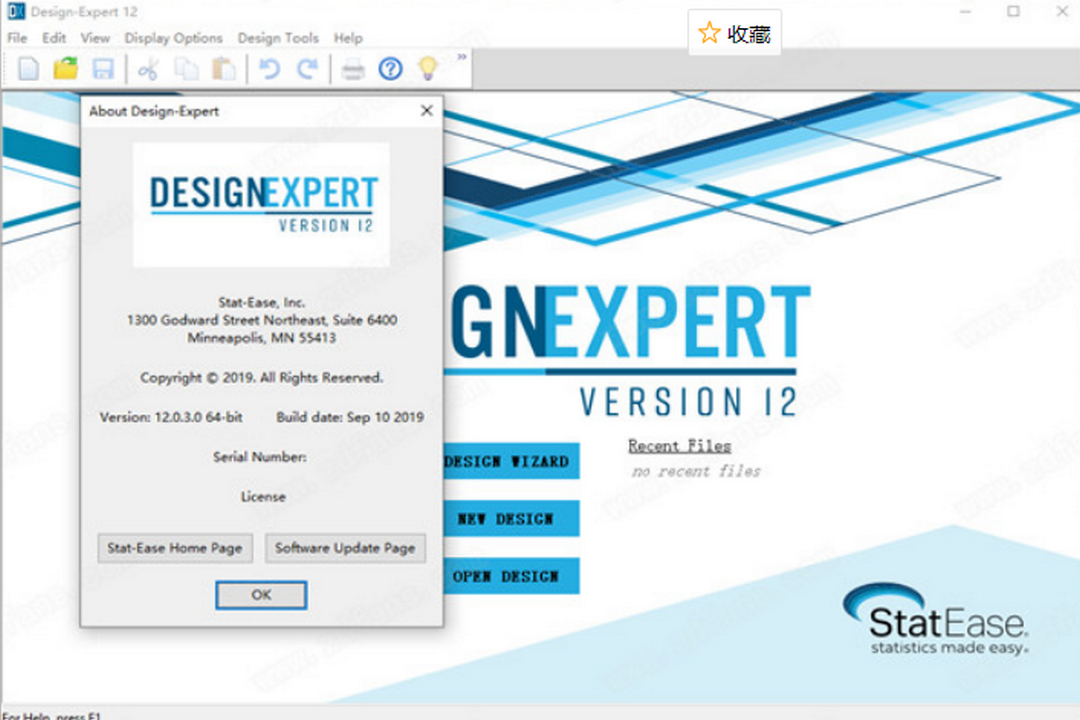Open the Software Update Page

(345, 548)
